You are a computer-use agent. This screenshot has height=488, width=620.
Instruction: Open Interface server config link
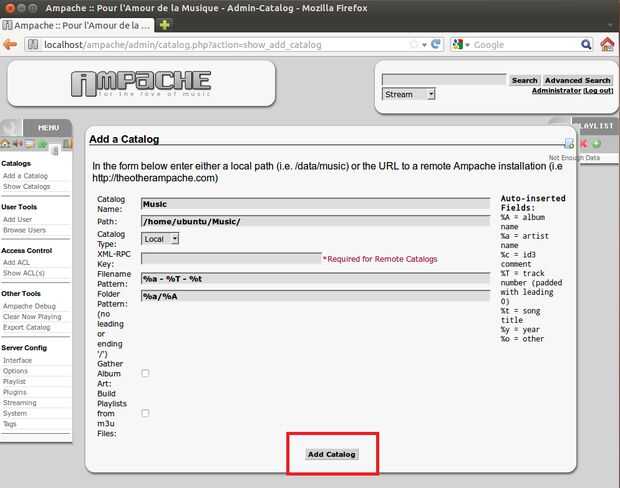click(x=17, y=360)
